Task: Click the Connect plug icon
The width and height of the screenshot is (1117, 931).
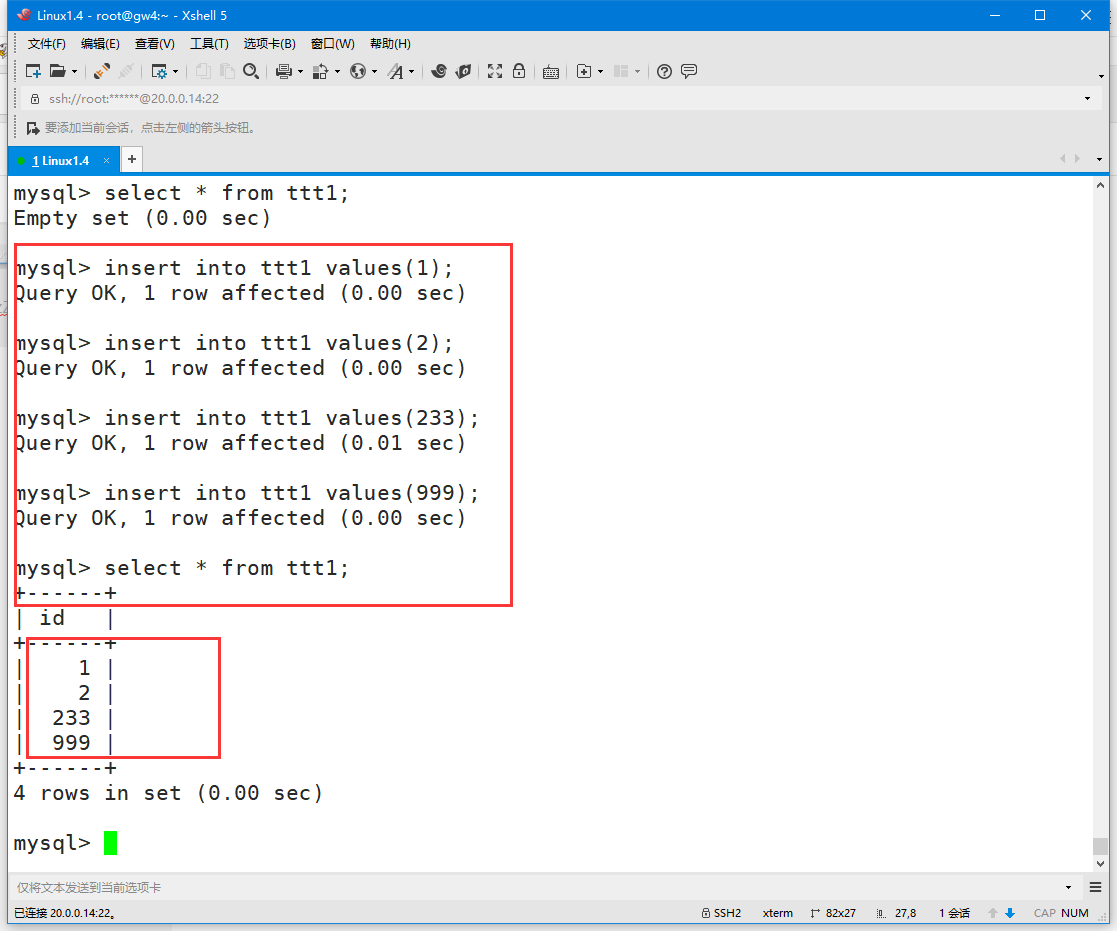Action: (102, 71)
